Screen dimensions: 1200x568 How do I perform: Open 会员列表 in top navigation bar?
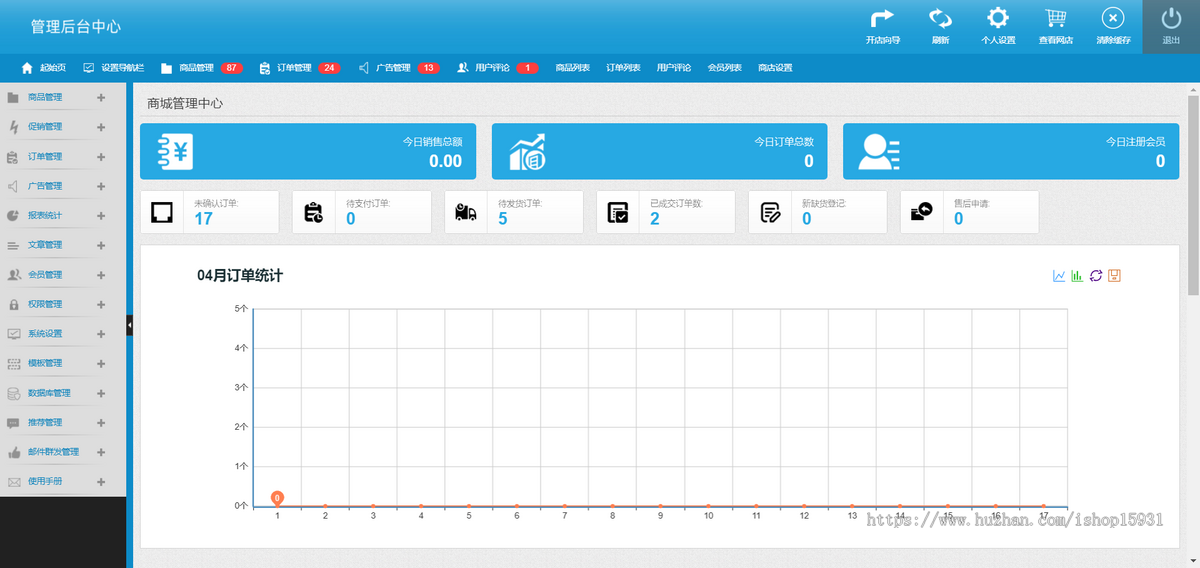tap(724, 68)
